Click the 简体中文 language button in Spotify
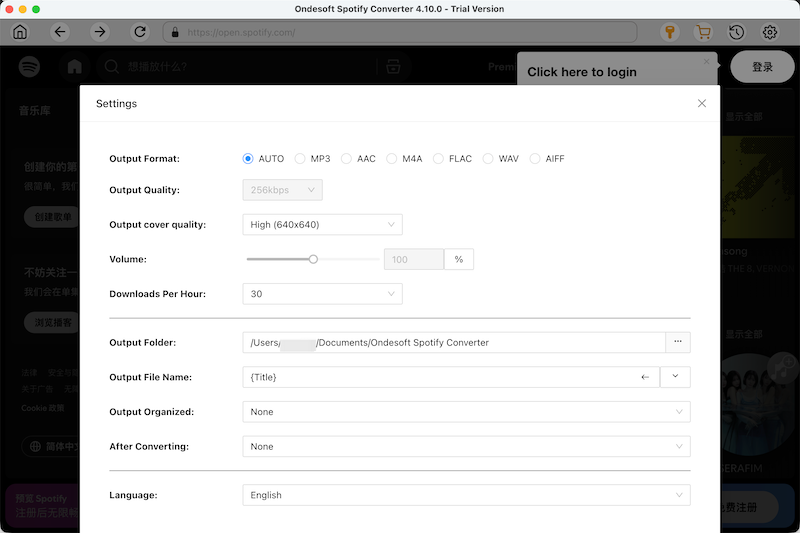The width and height of the screenshot is (800, 533). click(51, 446)
